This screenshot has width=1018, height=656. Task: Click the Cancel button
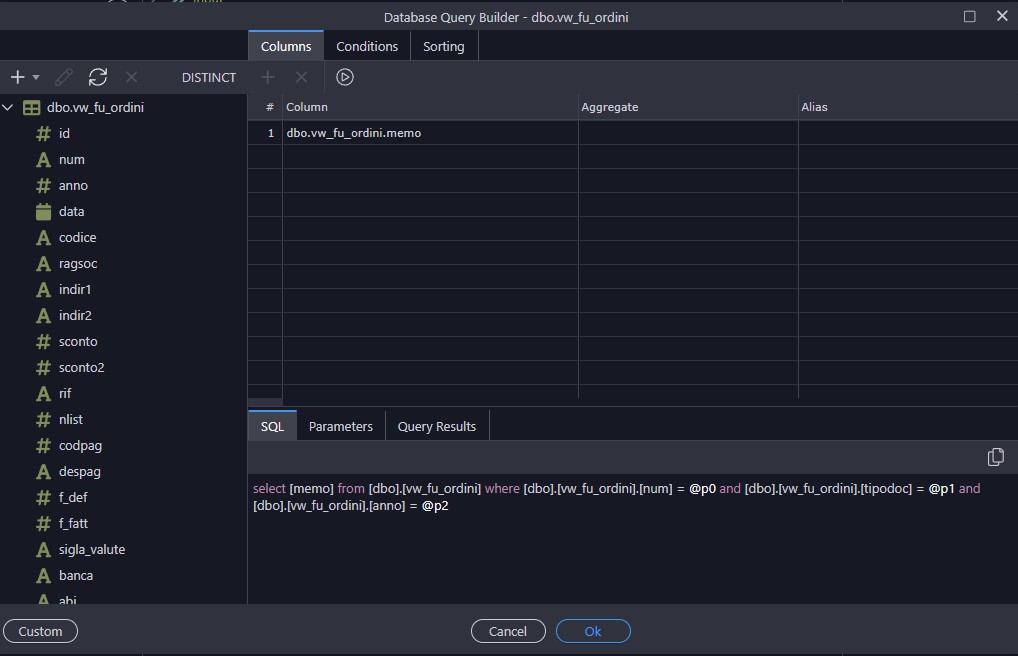(508, 631)
